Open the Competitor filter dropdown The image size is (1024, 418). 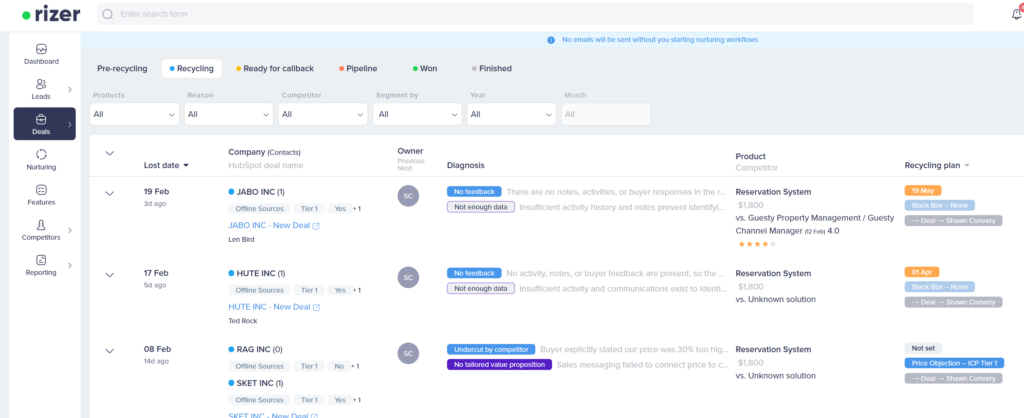pos(323,114)
